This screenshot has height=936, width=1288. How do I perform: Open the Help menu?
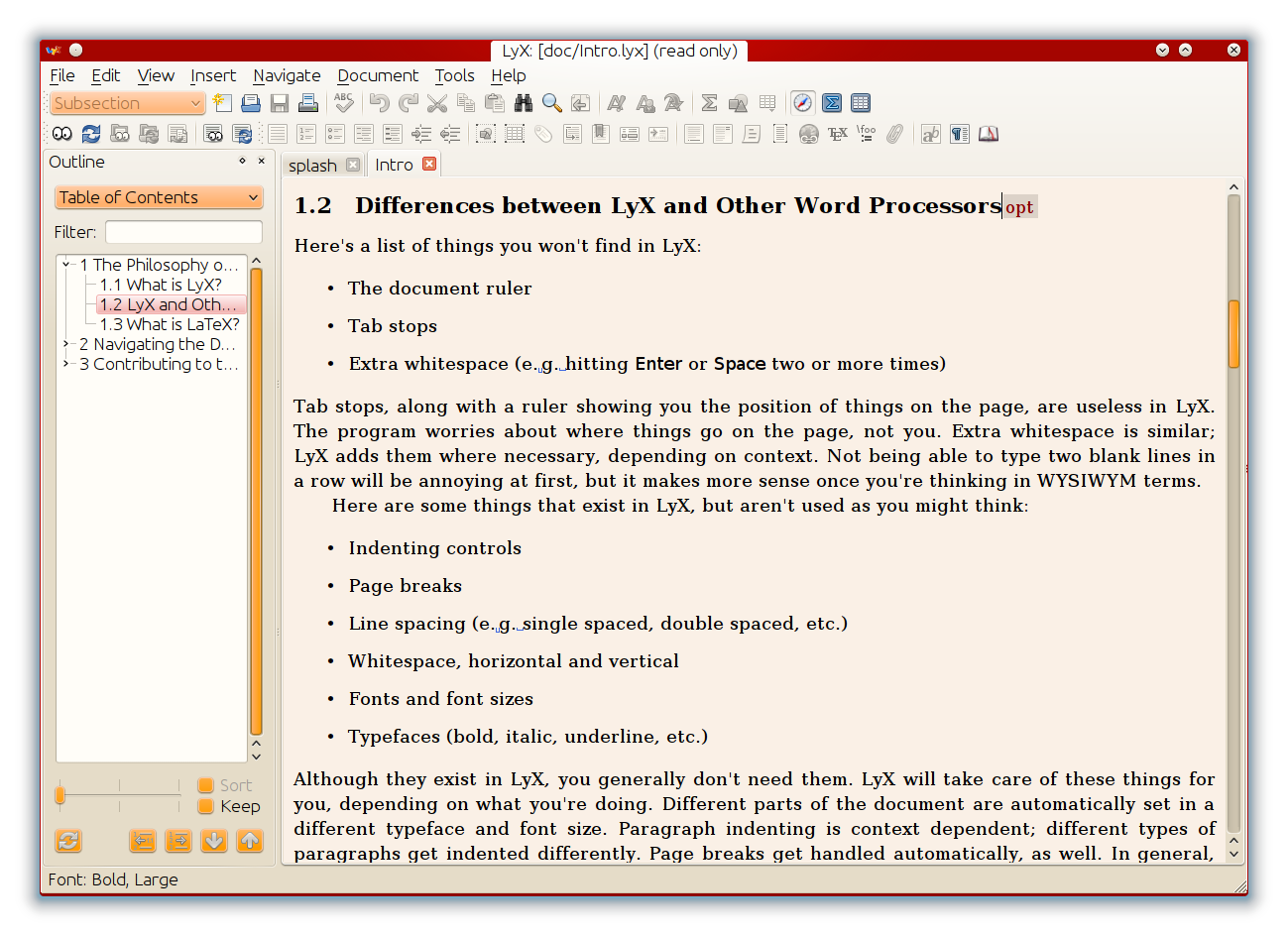(x=509, y=75)
